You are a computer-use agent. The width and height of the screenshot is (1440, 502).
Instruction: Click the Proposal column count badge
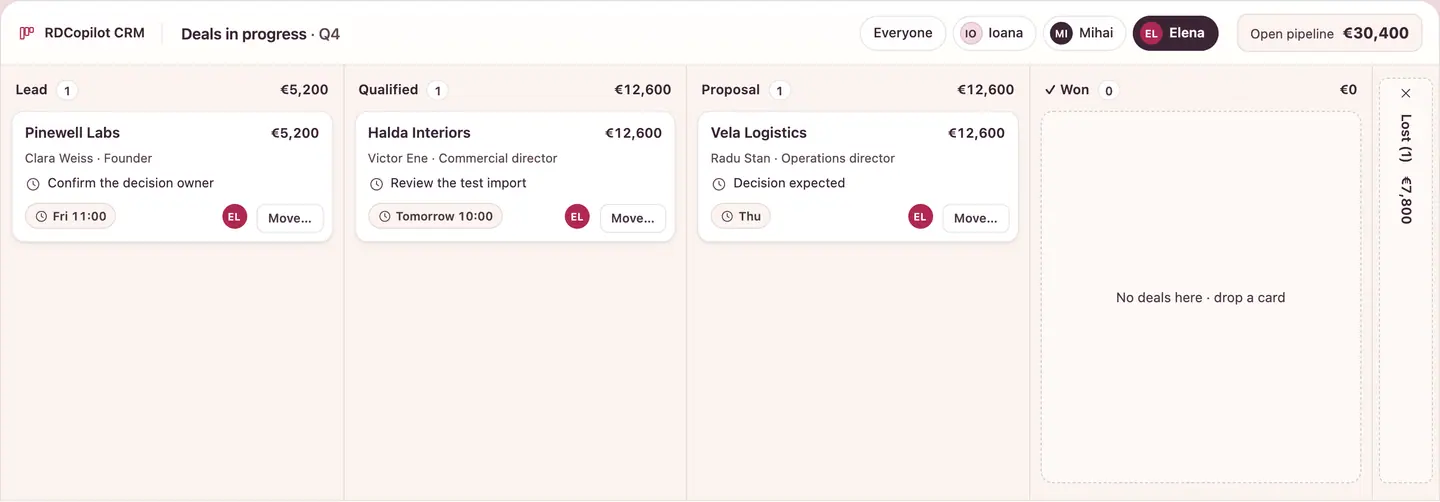(780, 91)
